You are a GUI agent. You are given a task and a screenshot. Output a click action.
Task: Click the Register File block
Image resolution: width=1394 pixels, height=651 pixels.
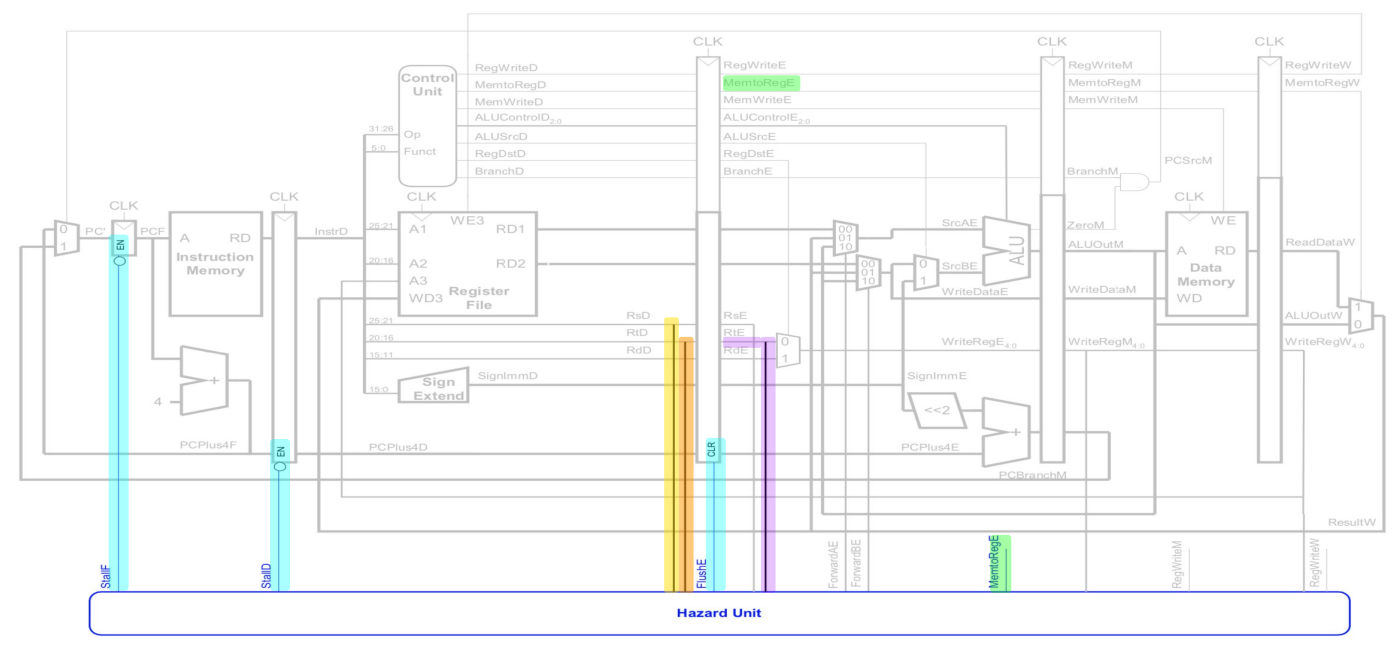467,263
